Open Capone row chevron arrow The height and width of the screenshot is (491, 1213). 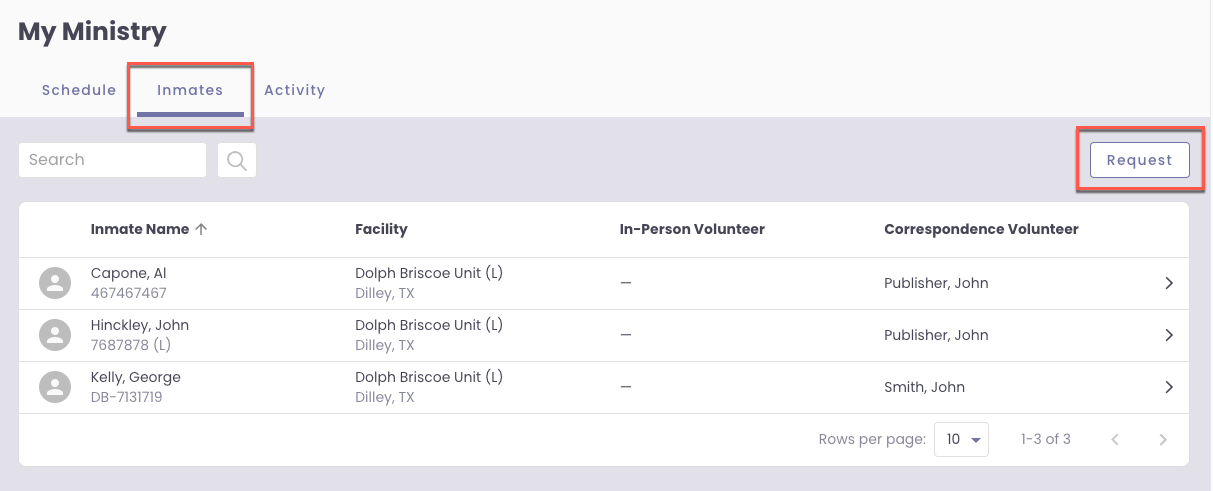point(1168,283)
